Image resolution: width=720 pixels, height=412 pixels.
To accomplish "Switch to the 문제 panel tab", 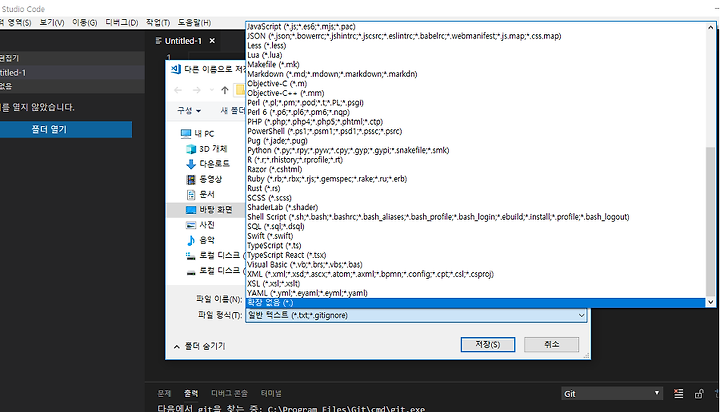I will coord(164,394).
